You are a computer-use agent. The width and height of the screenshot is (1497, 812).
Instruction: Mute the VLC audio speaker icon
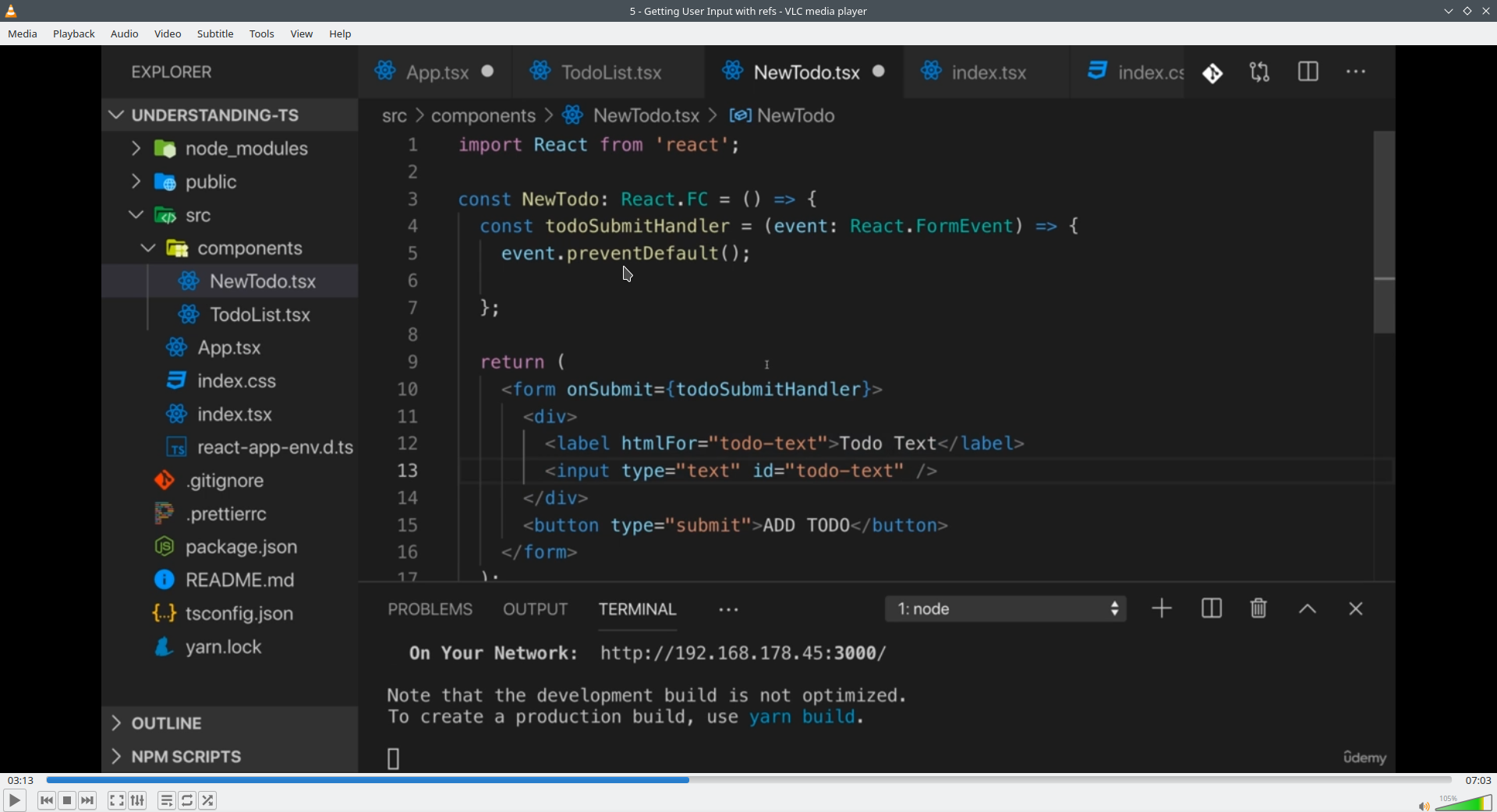click(1424, 806)
